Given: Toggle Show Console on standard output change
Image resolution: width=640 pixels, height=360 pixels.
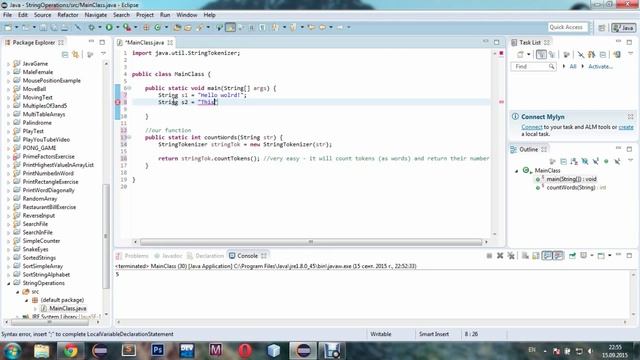Looking at the screenshot, I should [x=547, y=256].
